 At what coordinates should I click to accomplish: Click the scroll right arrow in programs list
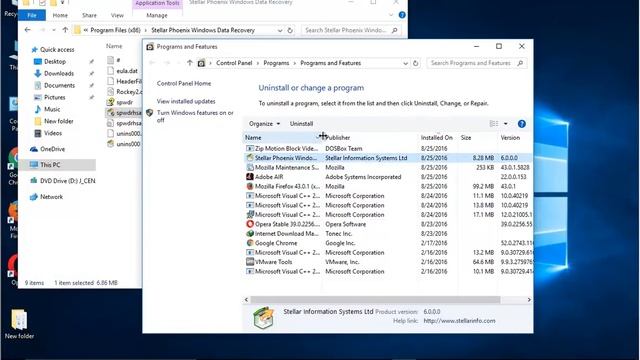coord(529,300)
